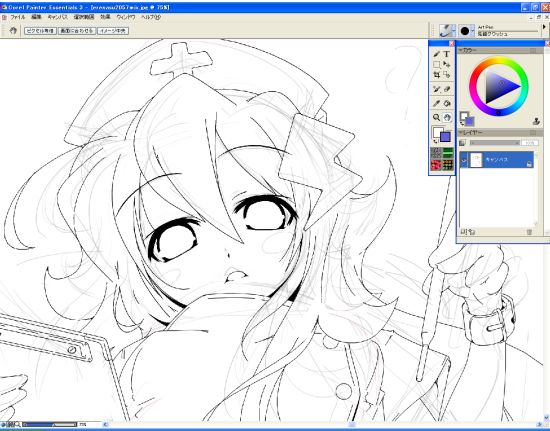Viewport: 550px width, 431px height.
Task: Click the blue main color swatch in toolbox
Action: 445,137
